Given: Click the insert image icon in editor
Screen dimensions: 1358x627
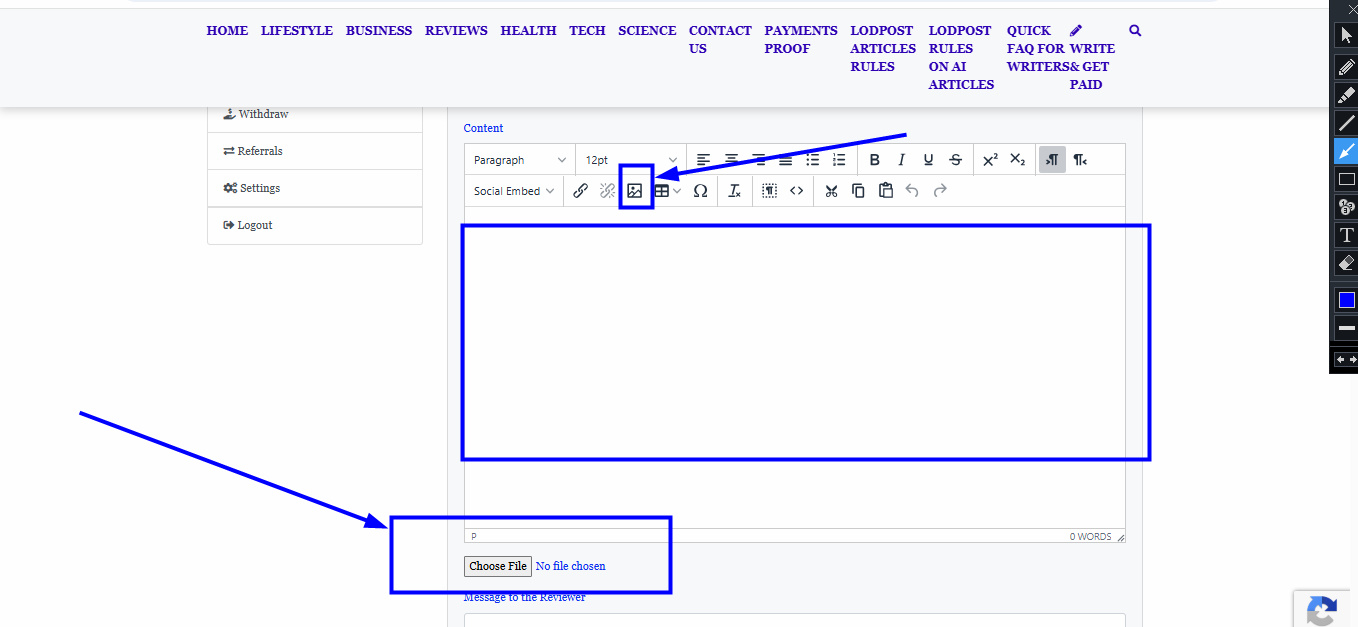Looking at the screenshot, I should click(x=635, y=191).
